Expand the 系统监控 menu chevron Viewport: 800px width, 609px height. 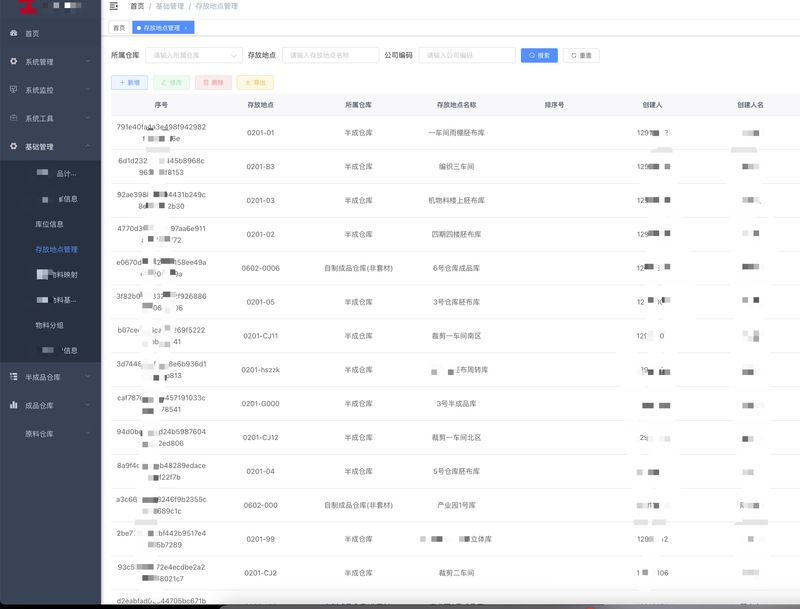[x=88, y=90]
